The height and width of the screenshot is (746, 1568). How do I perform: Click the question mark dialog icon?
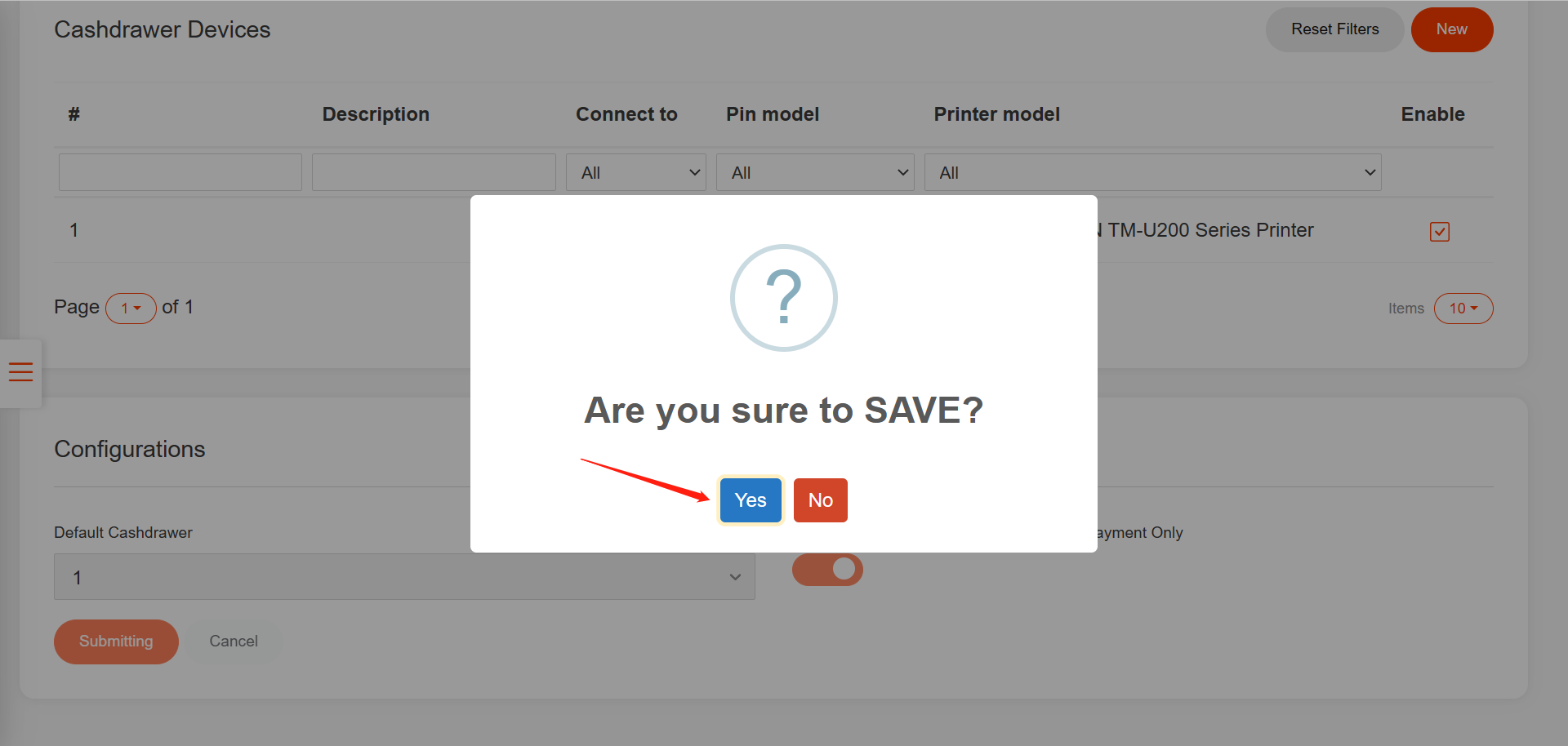coord(783,298)
